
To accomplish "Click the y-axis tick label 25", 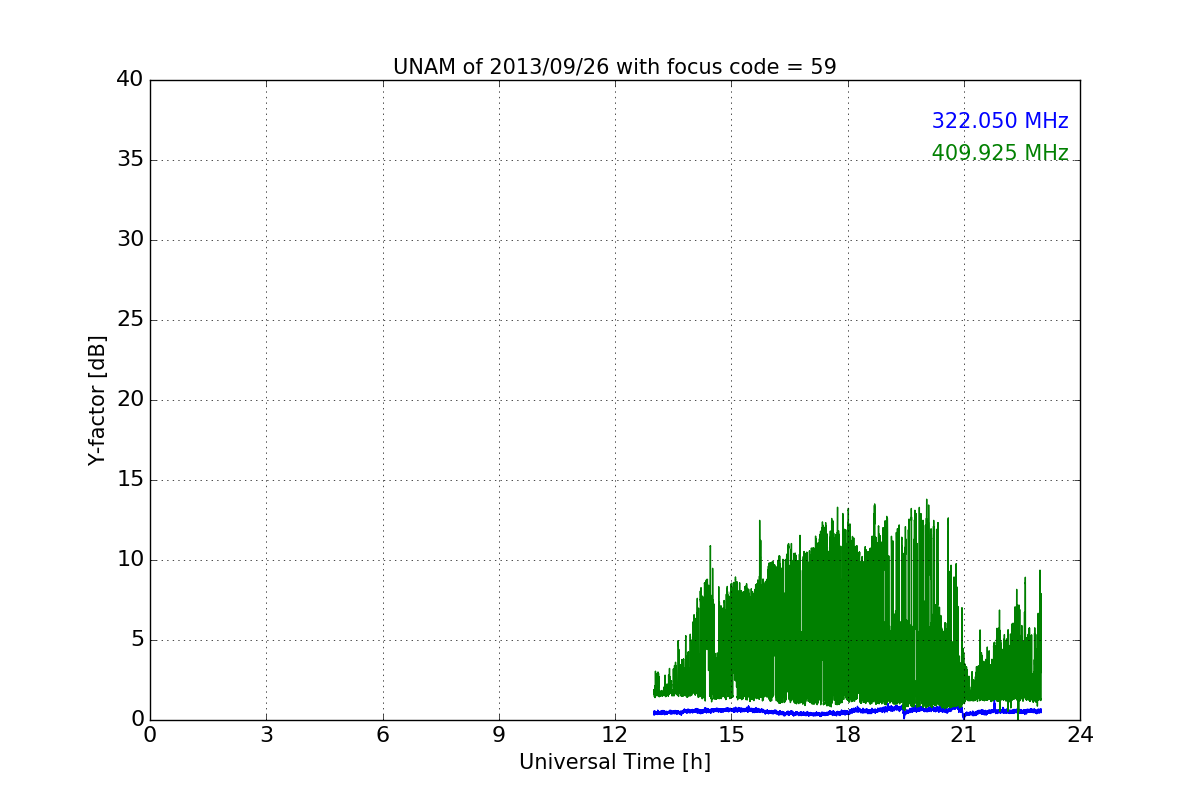I will tap(130, 319).
